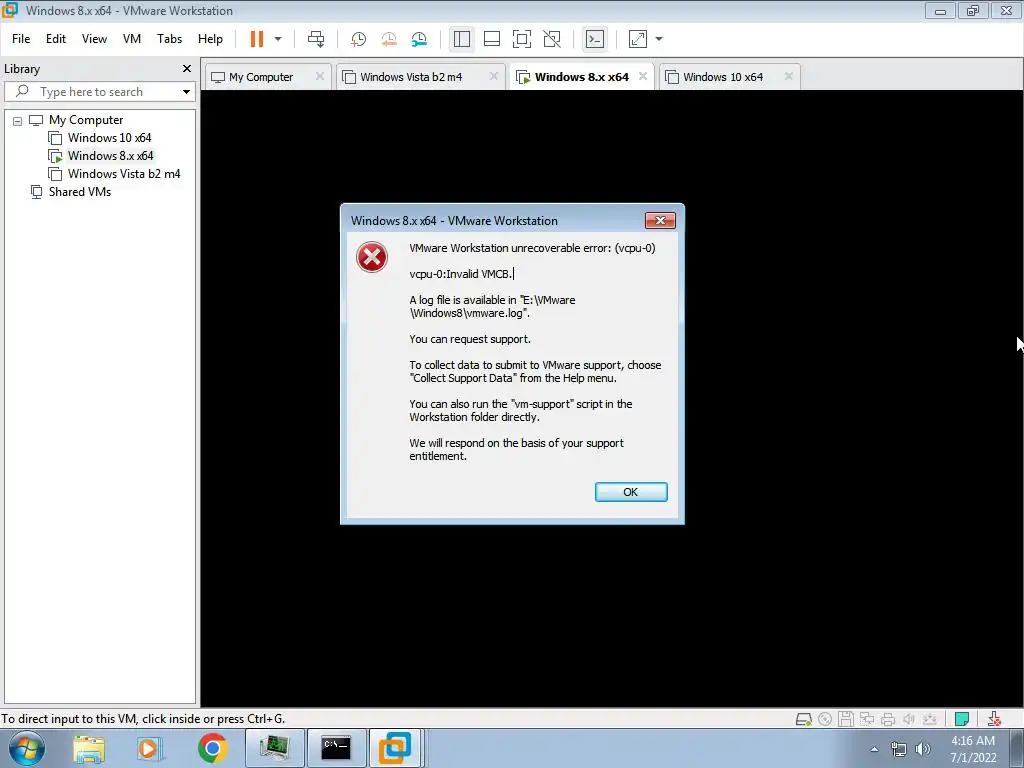The height and width of the screenshot is (768, 1024).
Task: Close the error dialog with red X
Action: pos(660,221)
